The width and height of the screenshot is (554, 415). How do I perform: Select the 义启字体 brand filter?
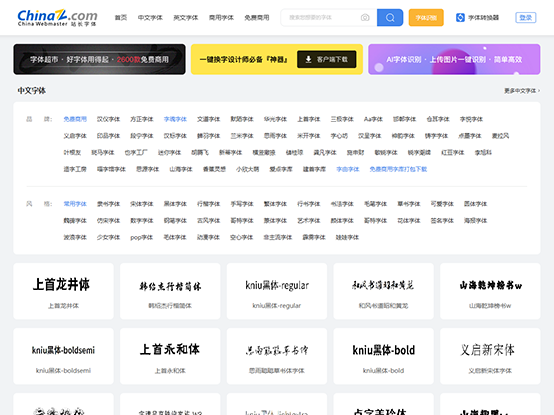(75, 136)
